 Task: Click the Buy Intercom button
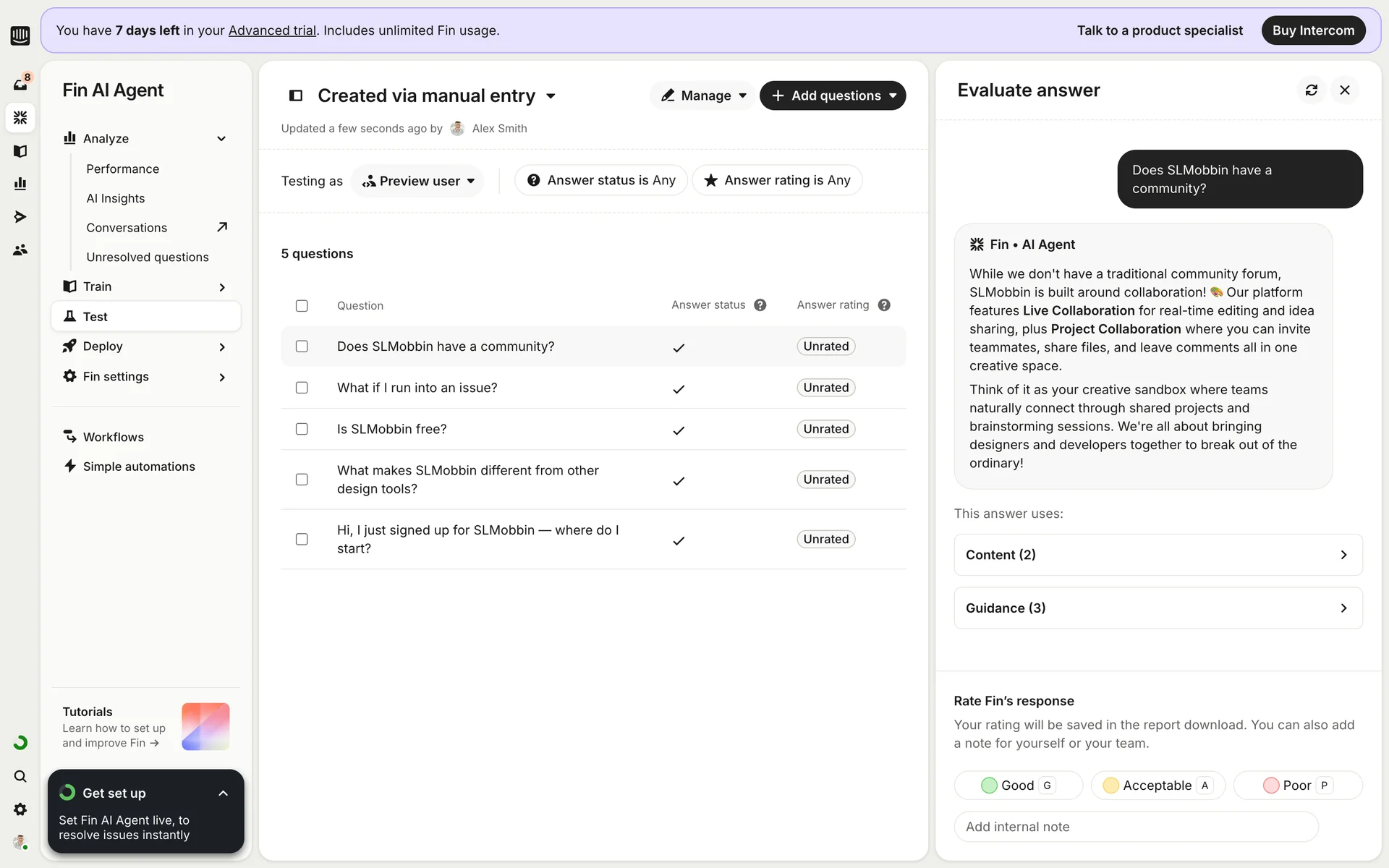pyautogui.click(x=1313, y=30)
